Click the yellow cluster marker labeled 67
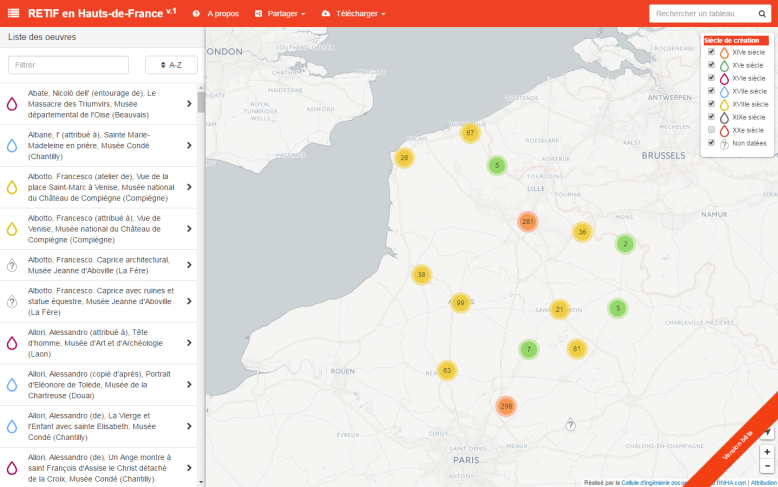The height and width of the screenshot is (487, 778). (470, 133)
